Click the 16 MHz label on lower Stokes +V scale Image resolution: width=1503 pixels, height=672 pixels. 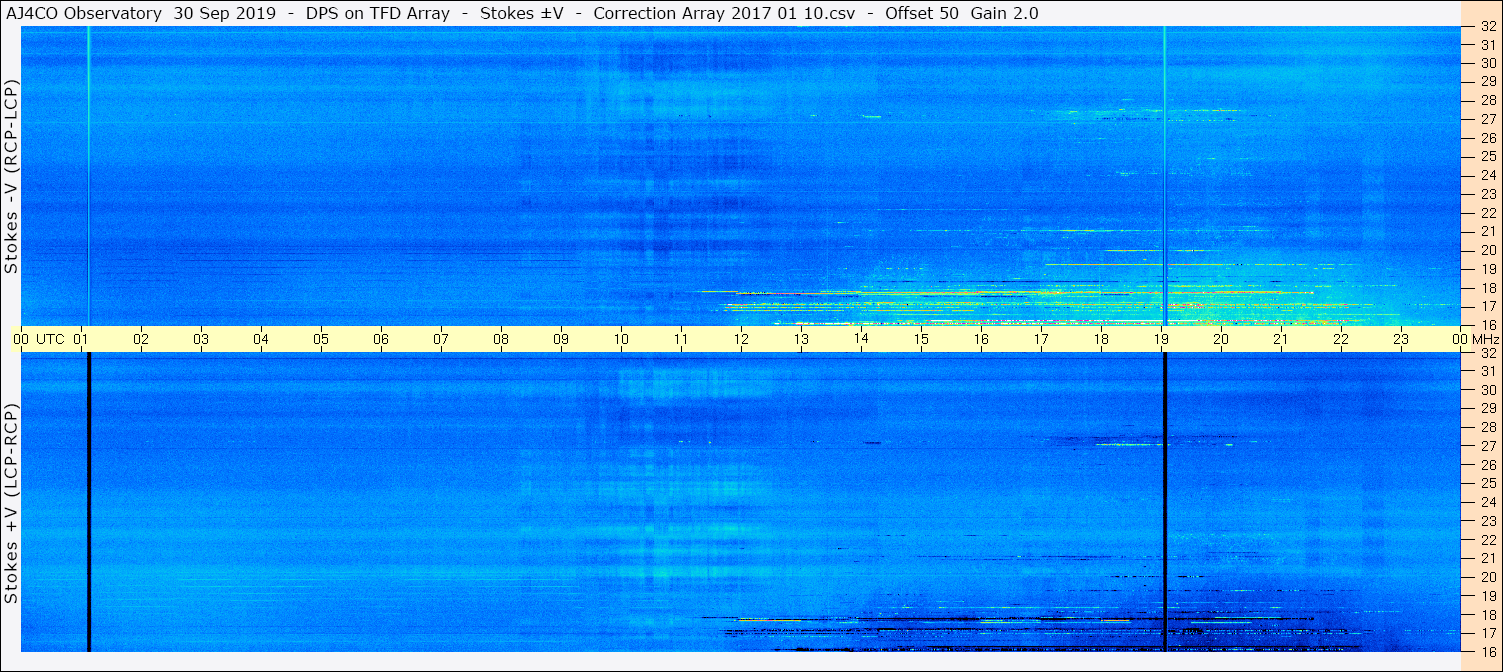tap(1488, 651)
